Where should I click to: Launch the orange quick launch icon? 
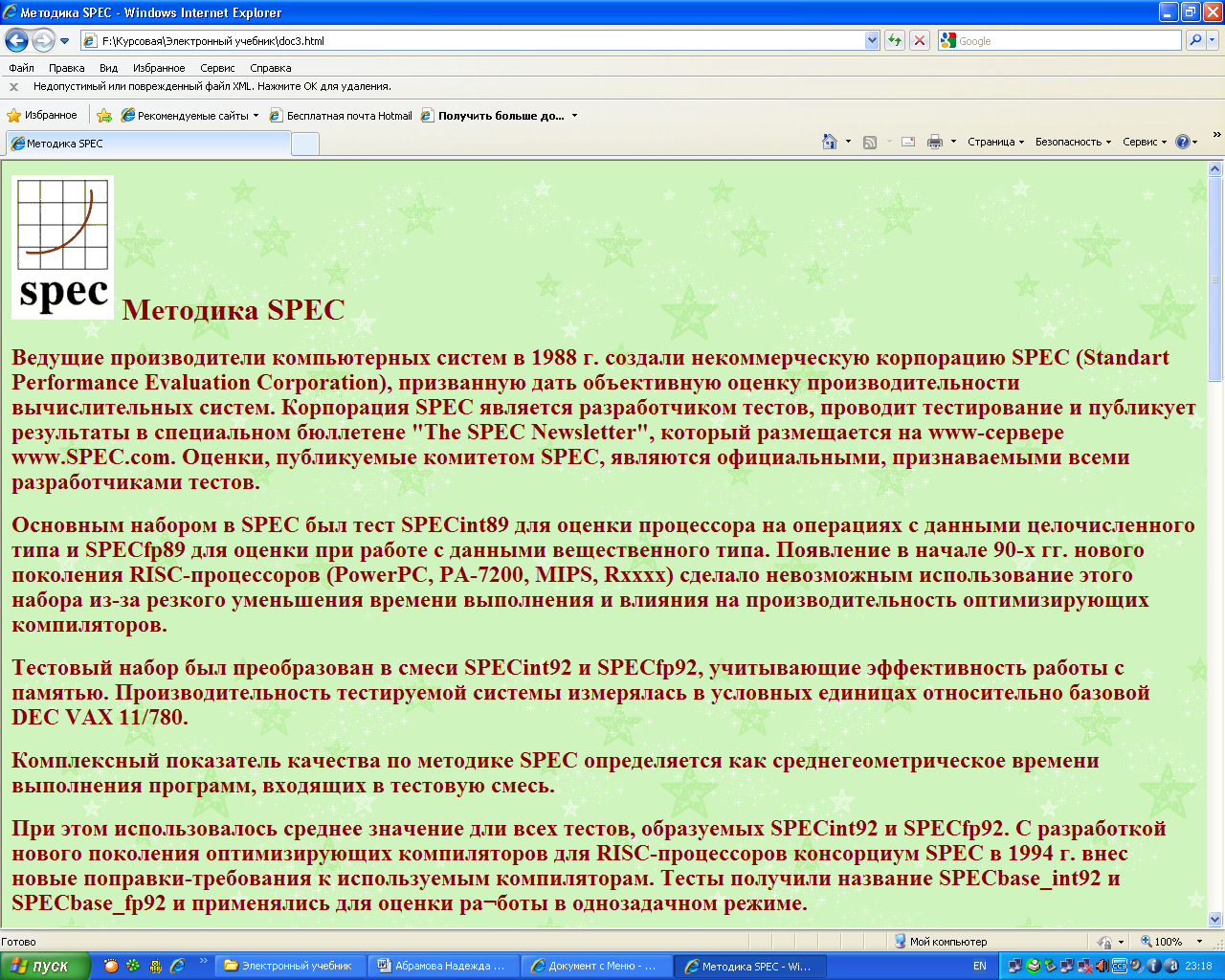[111, 966]
